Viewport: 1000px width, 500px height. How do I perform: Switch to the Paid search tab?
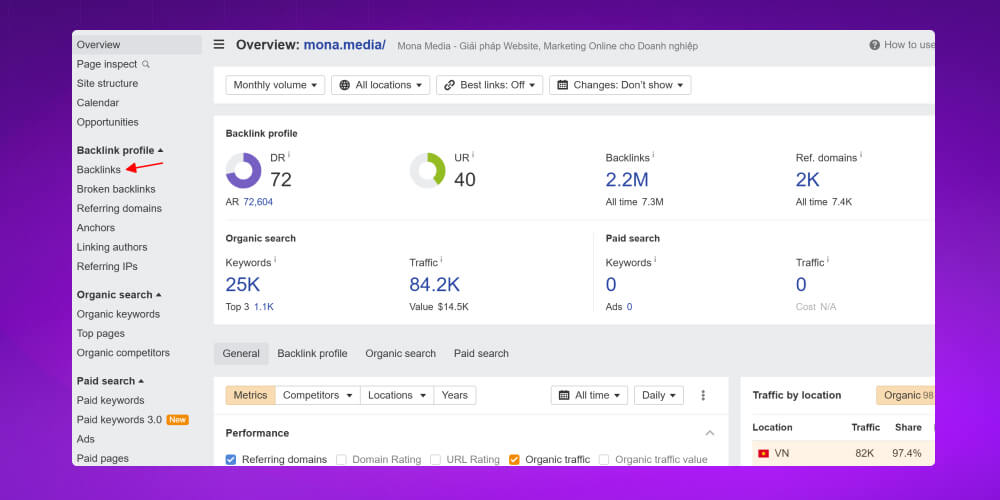482,353
